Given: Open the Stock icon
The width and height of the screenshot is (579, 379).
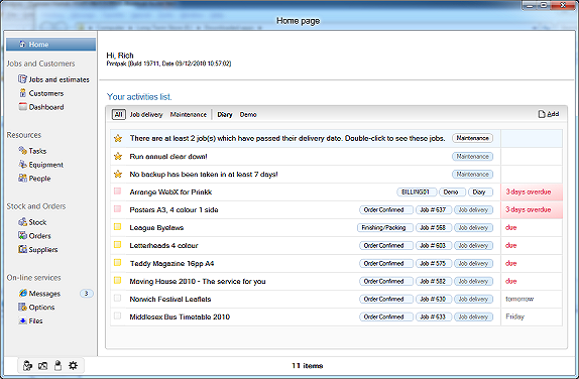Looking at the screenshot, I should [x=23, y=222].
